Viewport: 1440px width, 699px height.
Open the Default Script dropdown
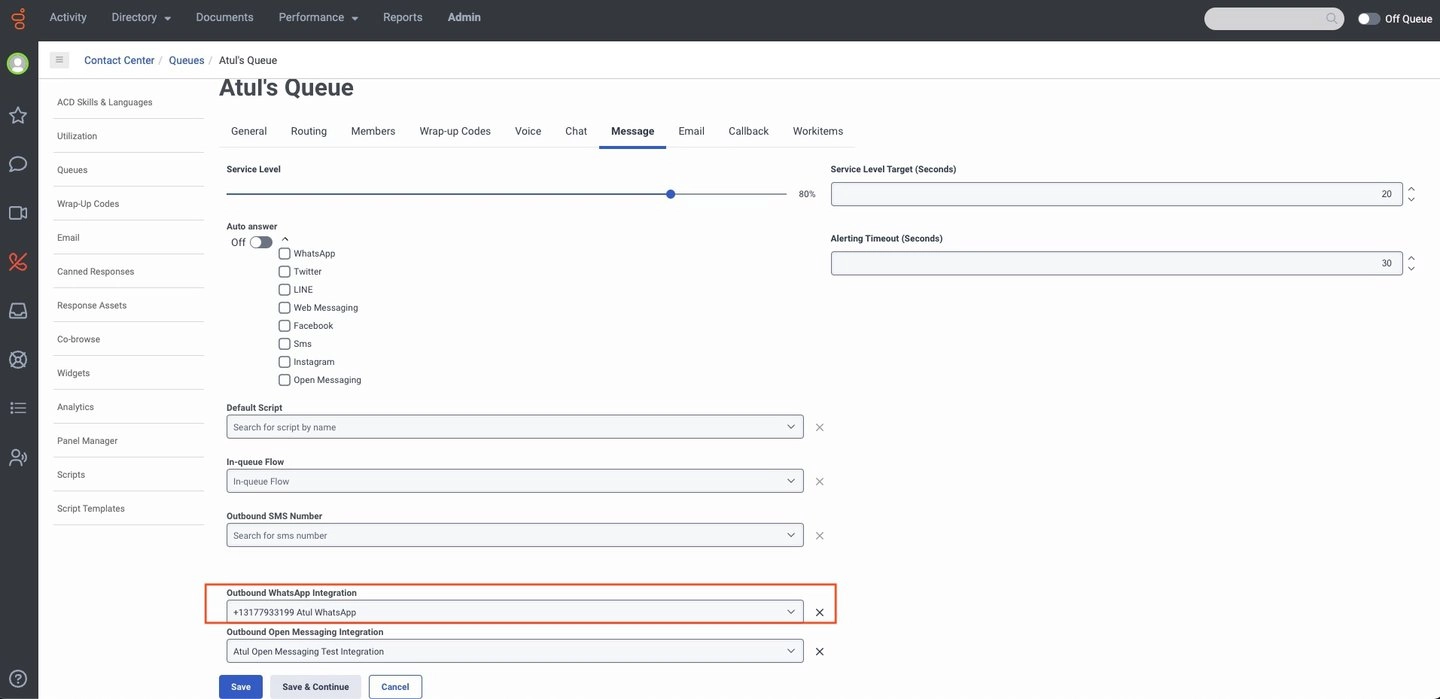tap(514, 427)
